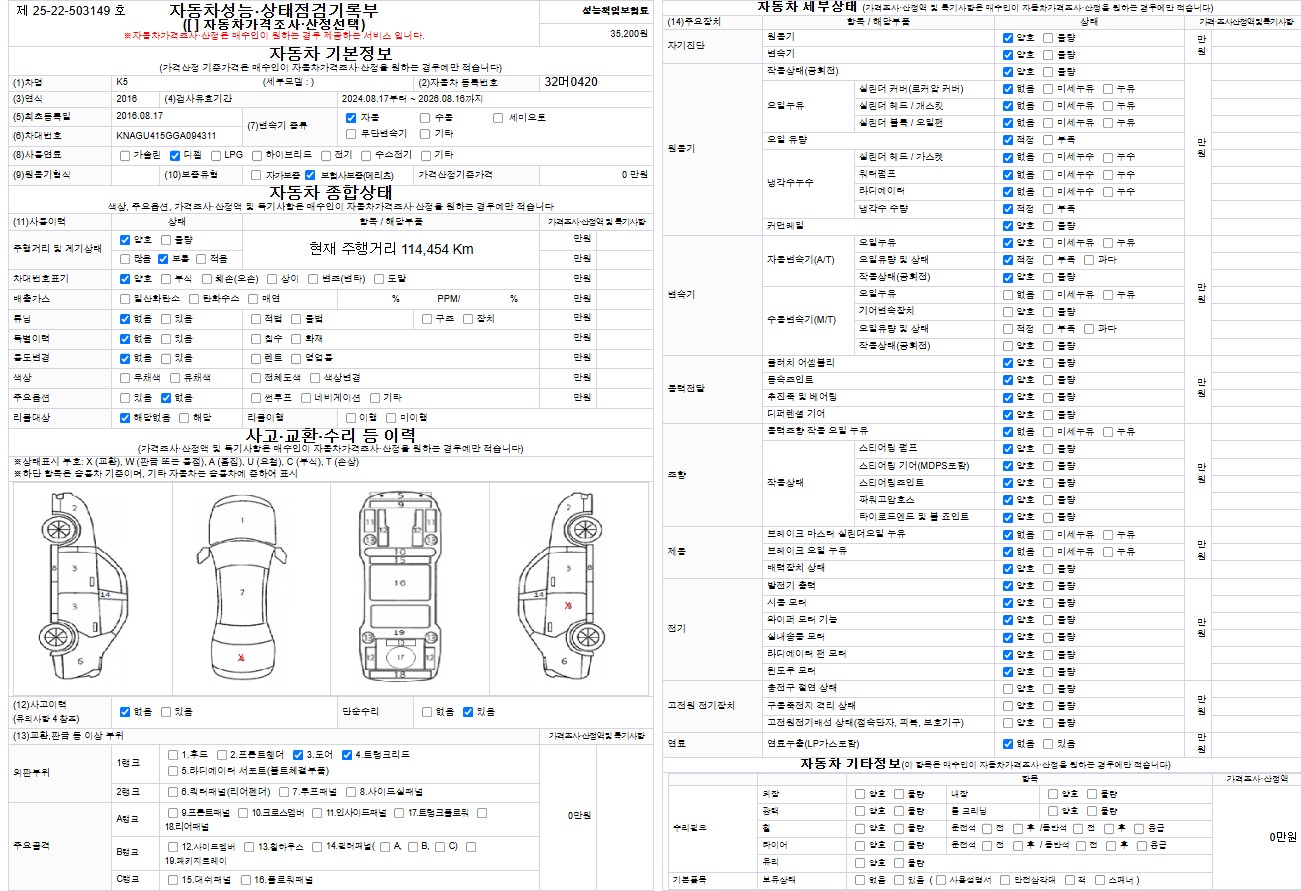Check the 하이브리드 fuel option
This screenshot has height=891, width=1301.
click(258, 155)
